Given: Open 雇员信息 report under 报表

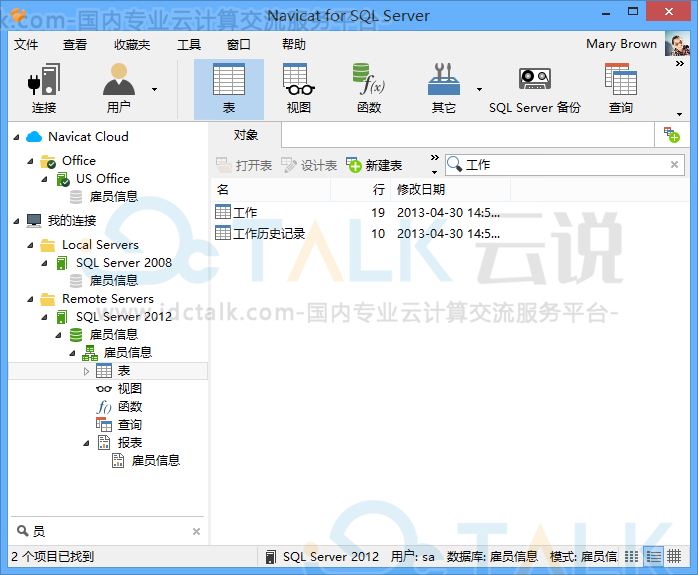Looking at the screenshot, I should point(155,460).
